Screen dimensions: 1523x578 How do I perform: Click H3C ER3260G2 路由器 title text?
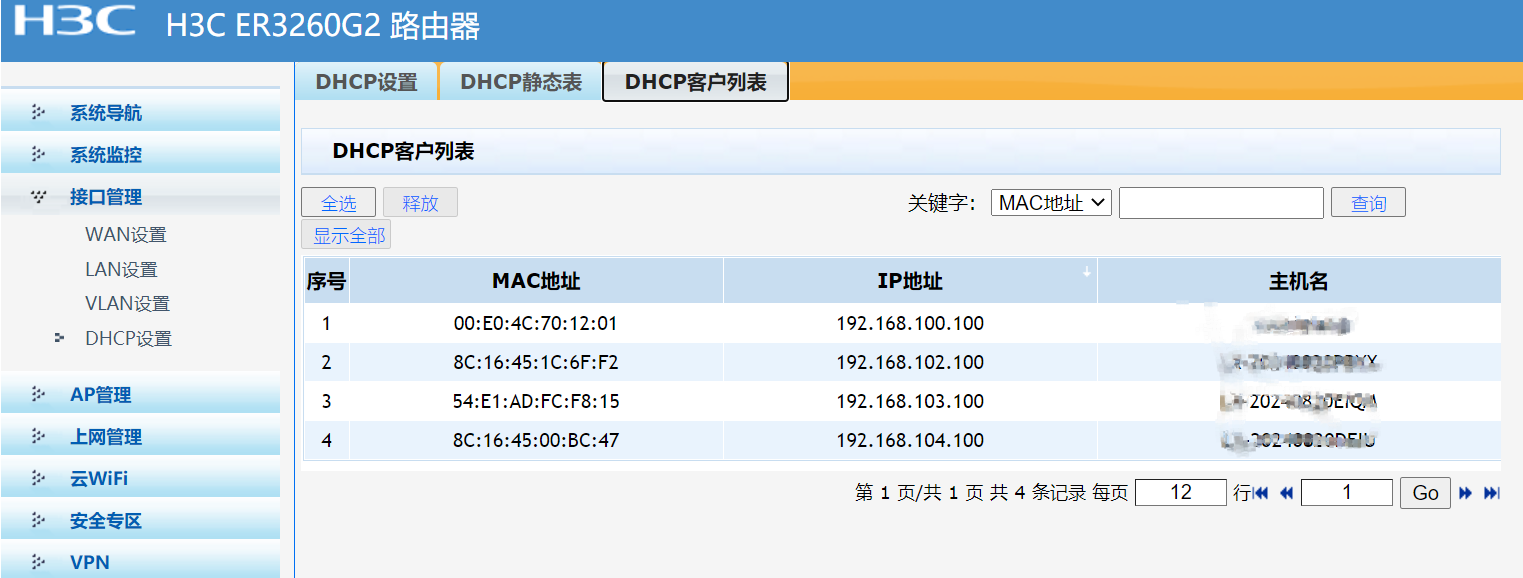pyautogui.click(x=323, y=25)
